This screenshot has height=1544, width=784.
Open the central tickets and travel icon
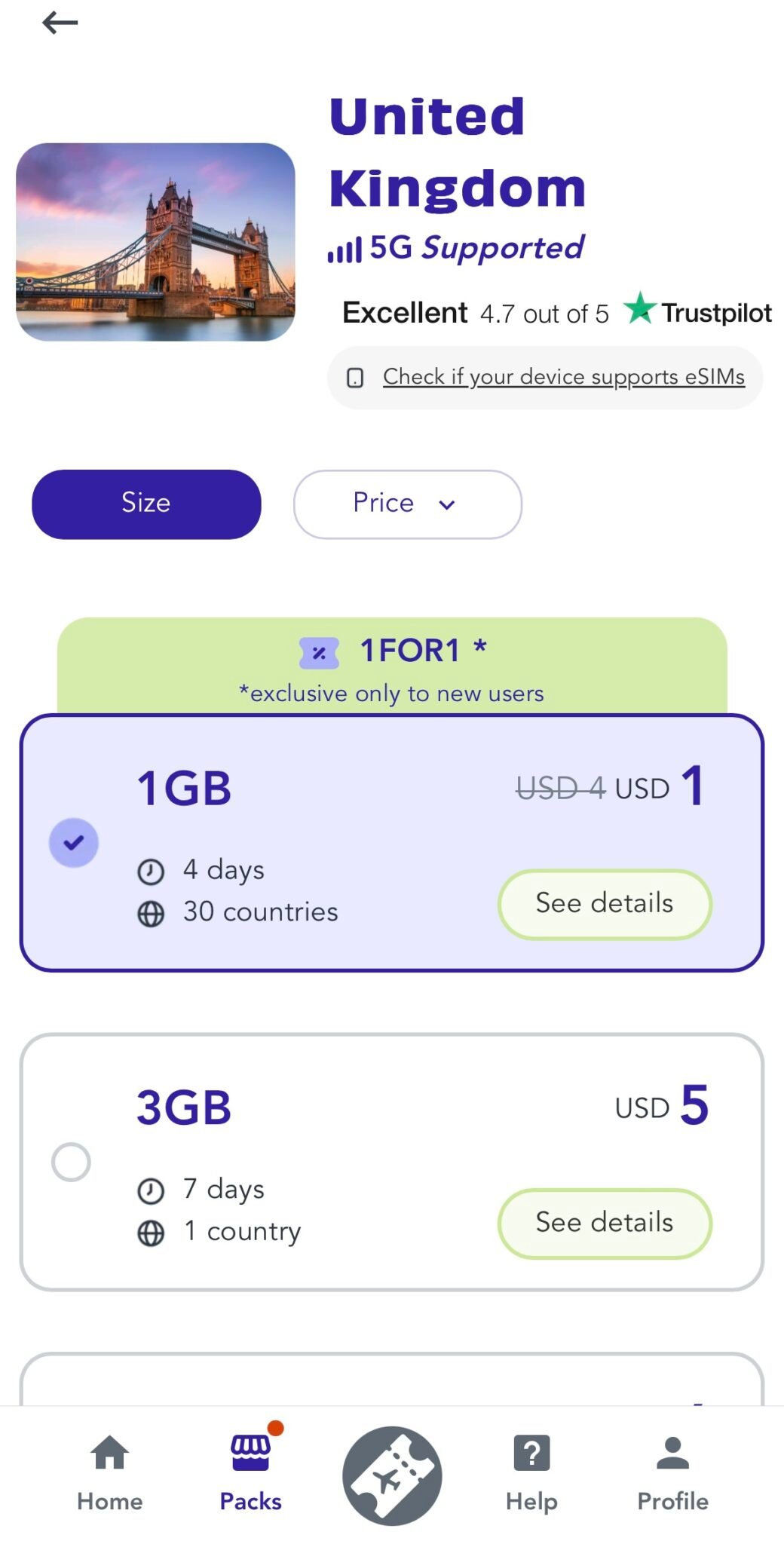[x=391, y=1474]
